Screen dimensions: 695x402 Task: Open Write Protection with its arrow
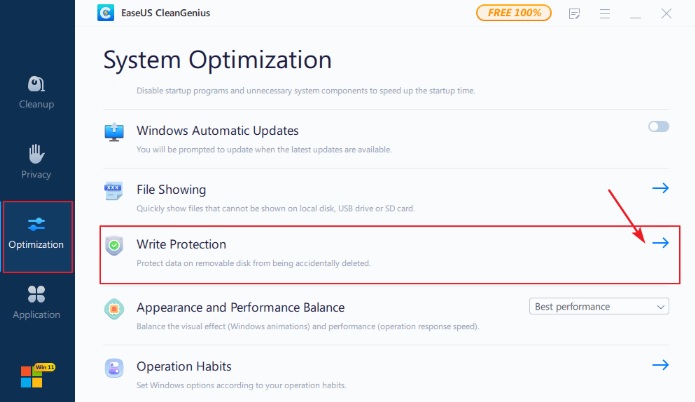click(660, 243)
